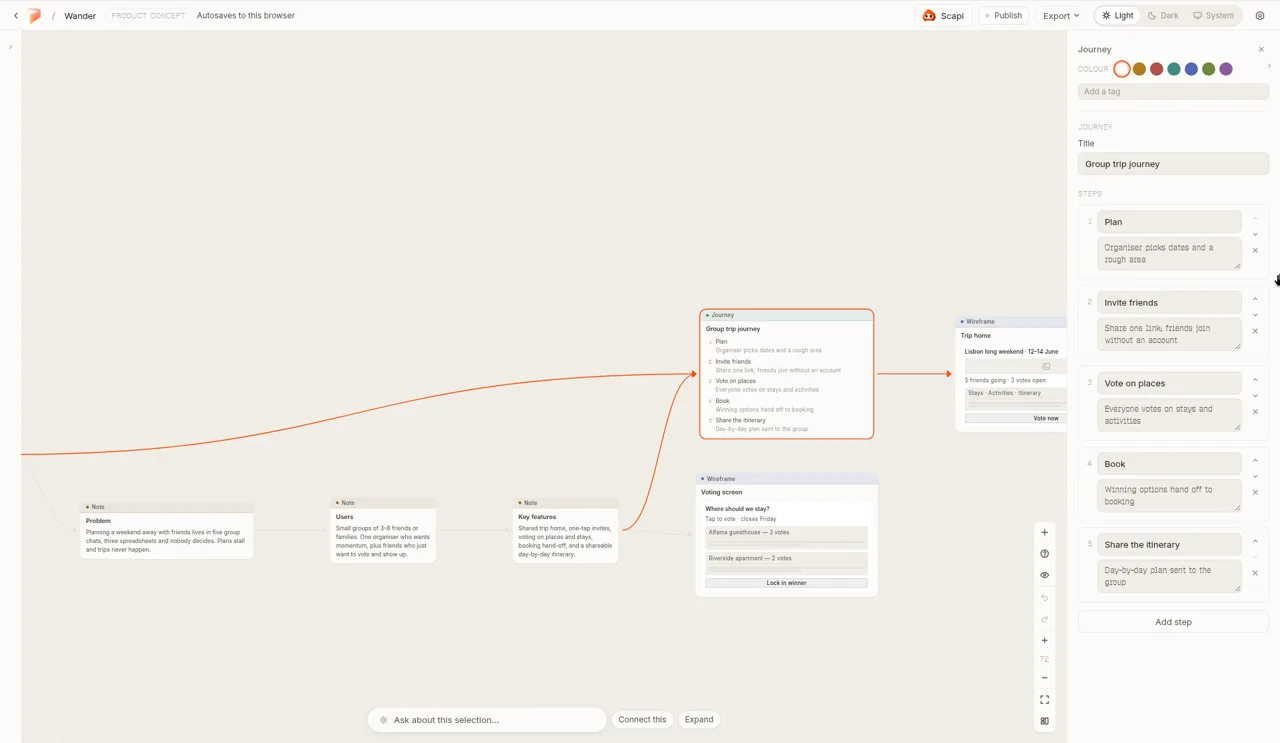Click the Wander breadcrumb
Image resolution: width=1280 pixels, height=743 pixels.
point(80,16)
